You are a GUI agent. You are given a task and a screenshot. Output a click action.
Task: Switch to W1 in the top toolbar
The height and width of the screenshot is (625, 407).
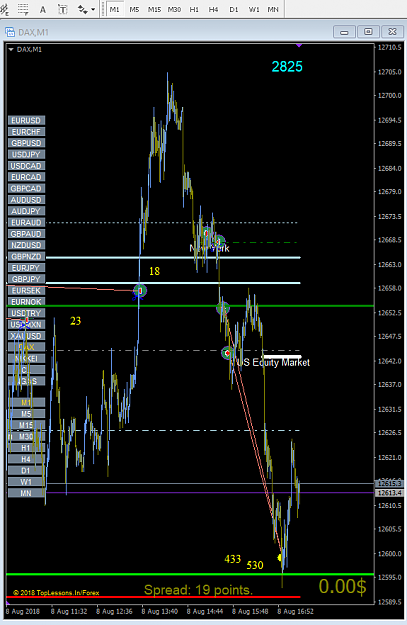[254, 9]
